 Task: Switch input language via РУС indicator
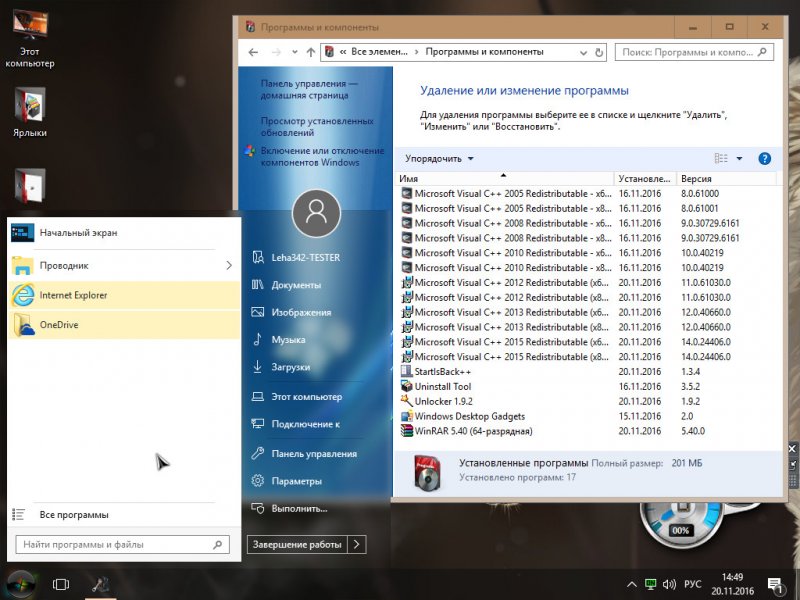coord(692,584)
